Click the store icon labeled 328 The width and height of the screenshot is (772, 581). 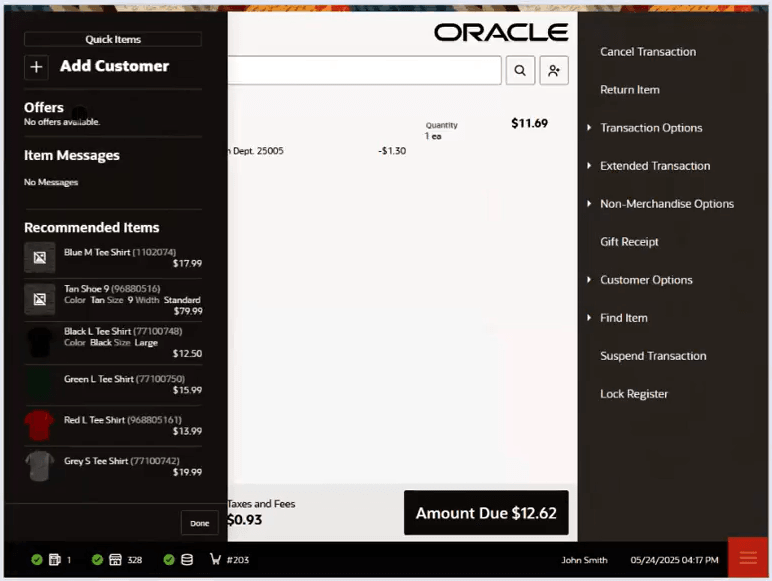pyautogui.click(x=115, y=559)
